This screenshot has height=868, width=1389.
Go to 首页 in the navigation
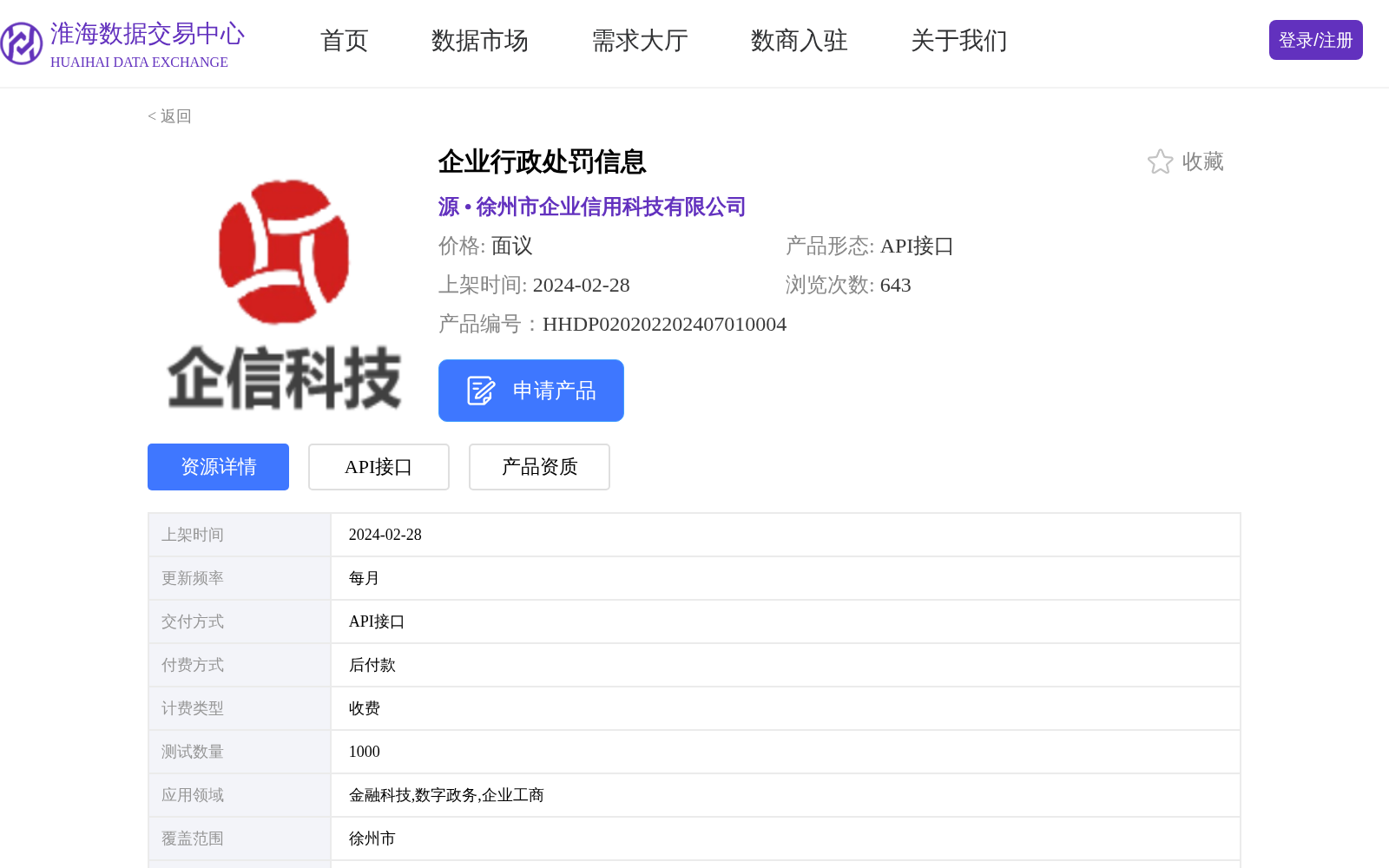coord(345,40)
